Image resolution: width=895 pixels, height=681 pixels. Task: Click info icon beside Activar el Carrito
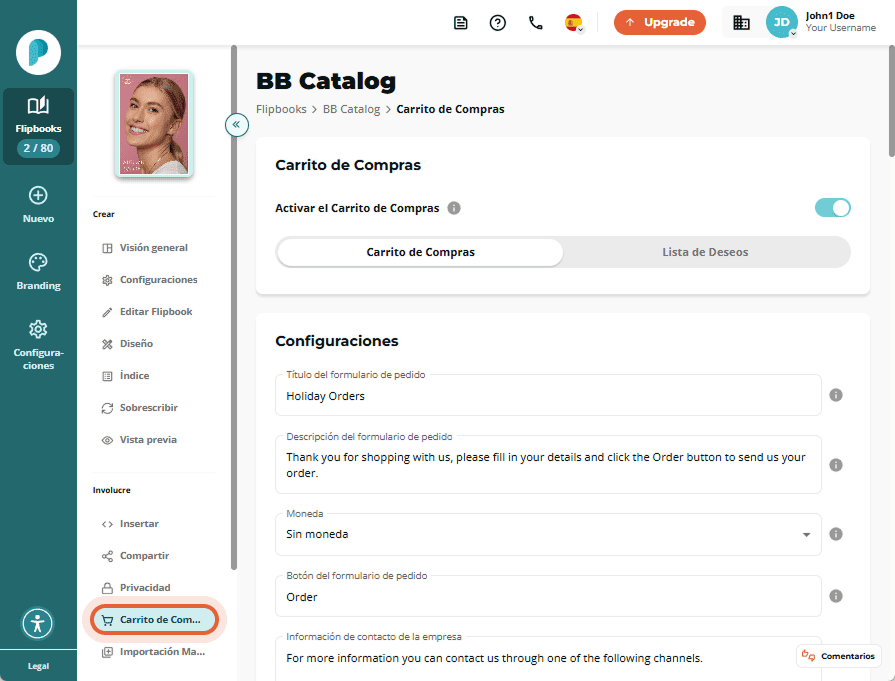(x=454, y=208)
